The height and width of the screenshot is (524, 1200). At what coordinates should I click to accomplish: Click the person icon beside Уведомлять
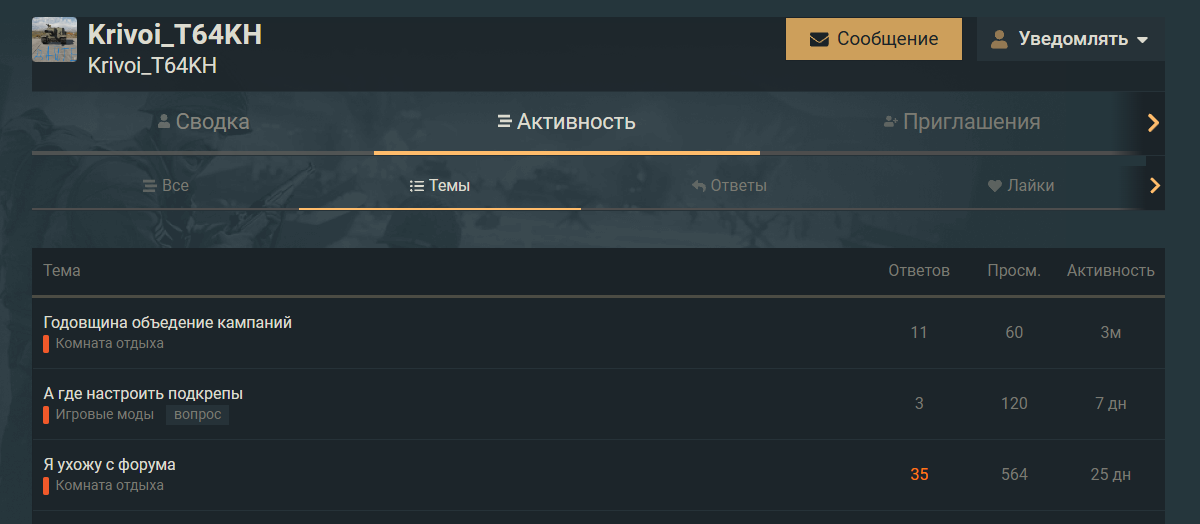[x=998, y=39]
